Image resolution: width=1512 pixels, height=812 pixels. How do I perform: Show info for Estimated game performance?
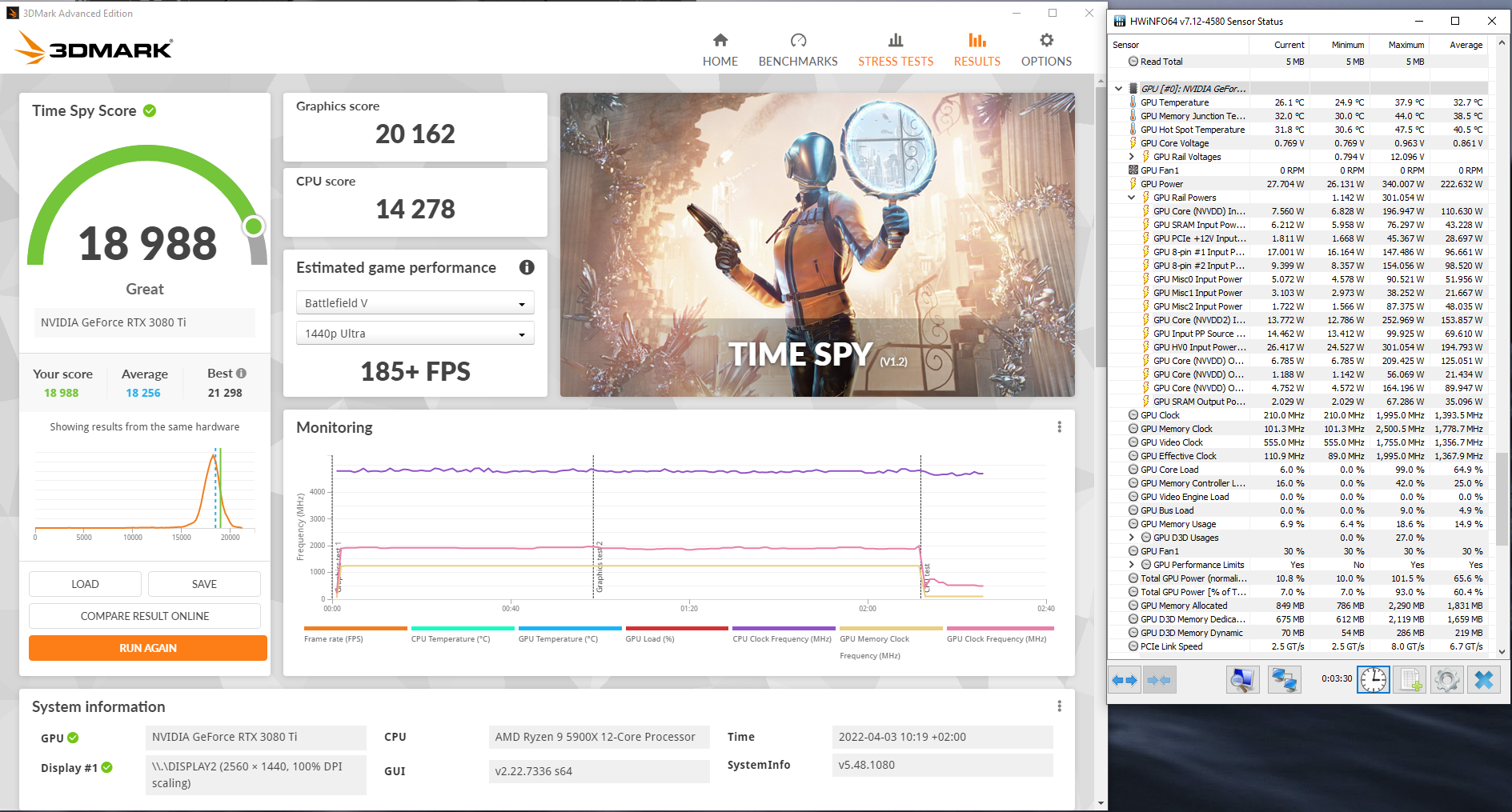click(527, 267)
